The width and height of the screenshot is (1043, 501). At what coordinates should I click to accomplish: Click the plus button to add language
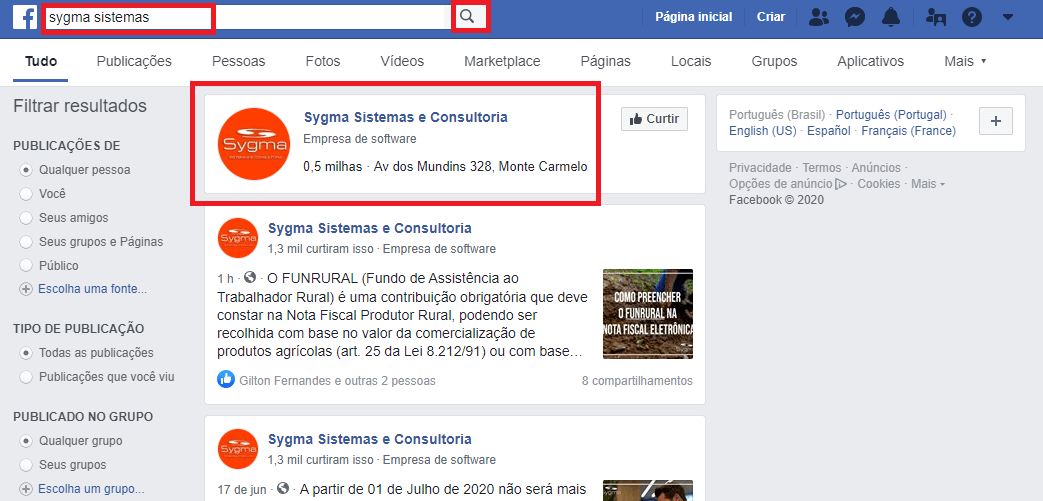click(996, 121)
